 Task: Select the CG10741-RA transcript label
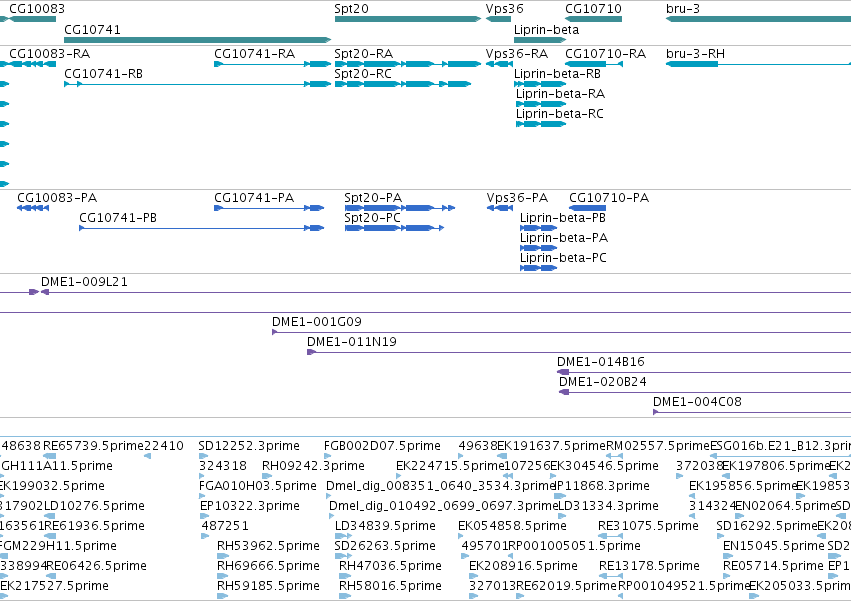point(255,54)
